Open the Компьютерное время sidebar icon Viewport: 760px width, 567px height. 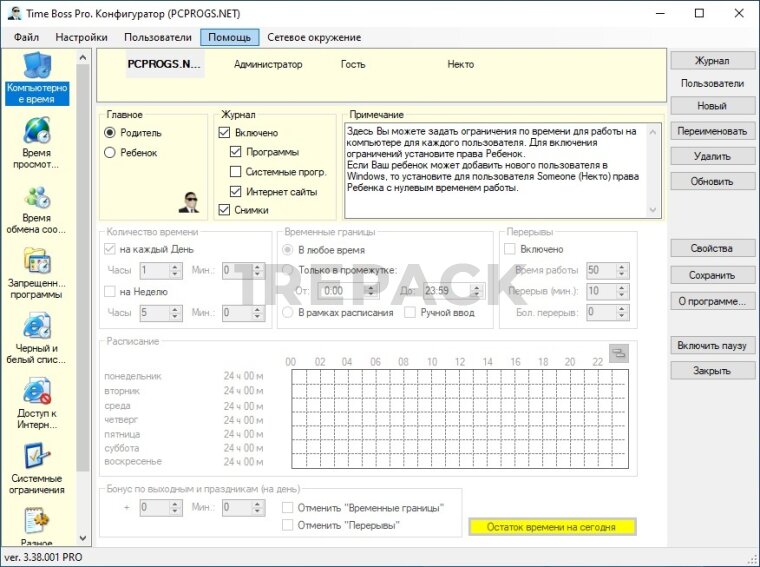pyautogui.click(x=36, y=66)
